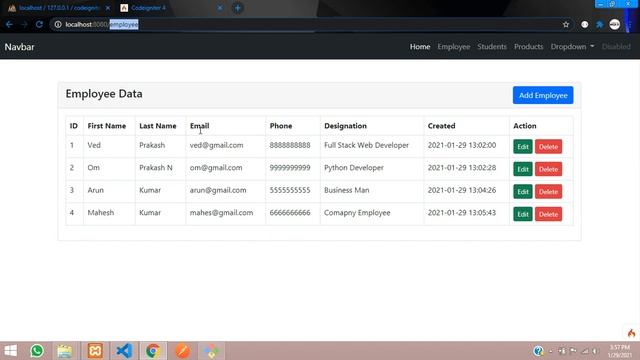Screen dimensions: 640x360
Task: Click the help icon in system tray
Action: [538, 351]
